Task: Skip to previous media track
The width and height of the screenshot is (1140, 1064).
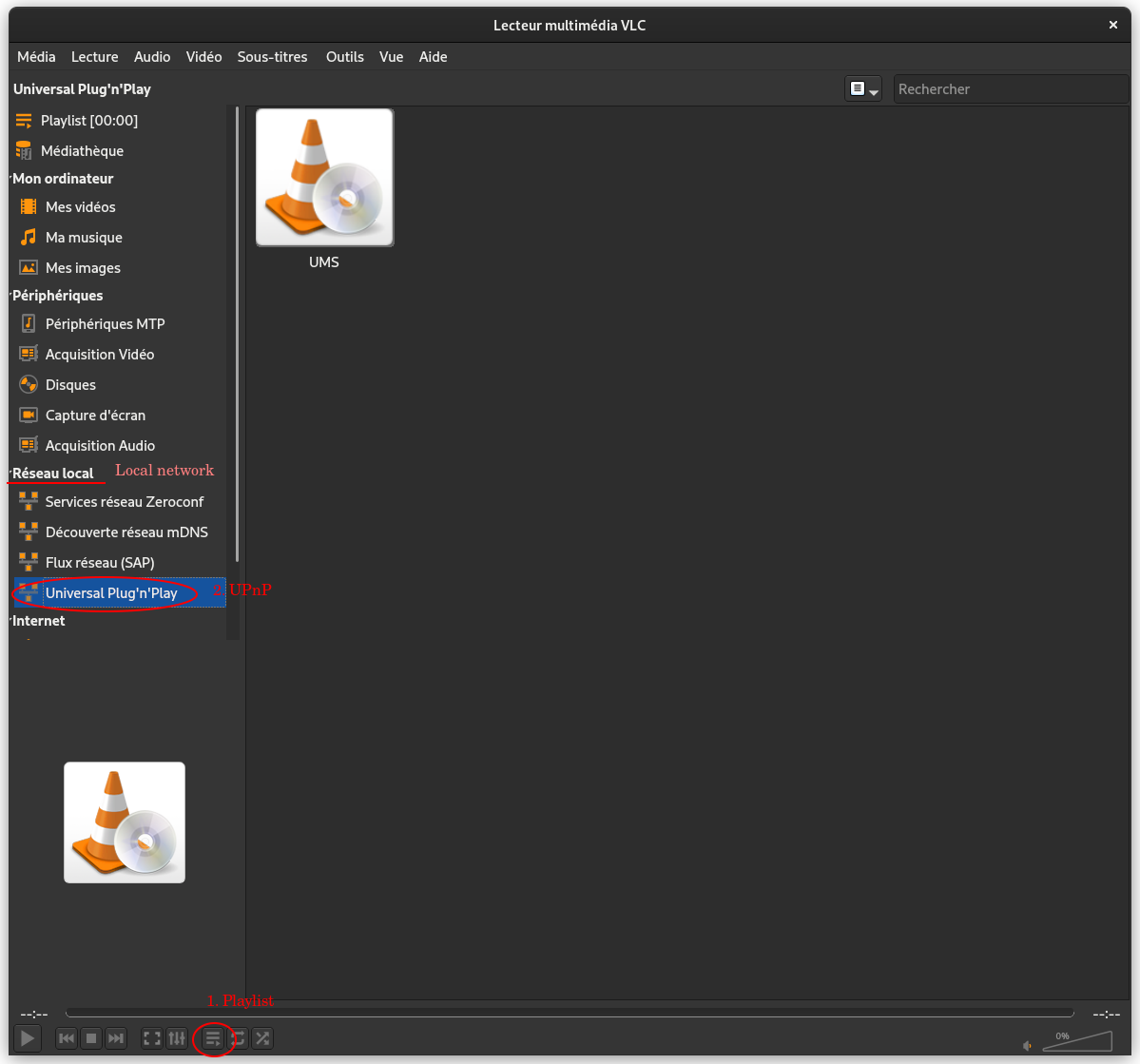Action: pyautogui.click(x=67, y=1037)
